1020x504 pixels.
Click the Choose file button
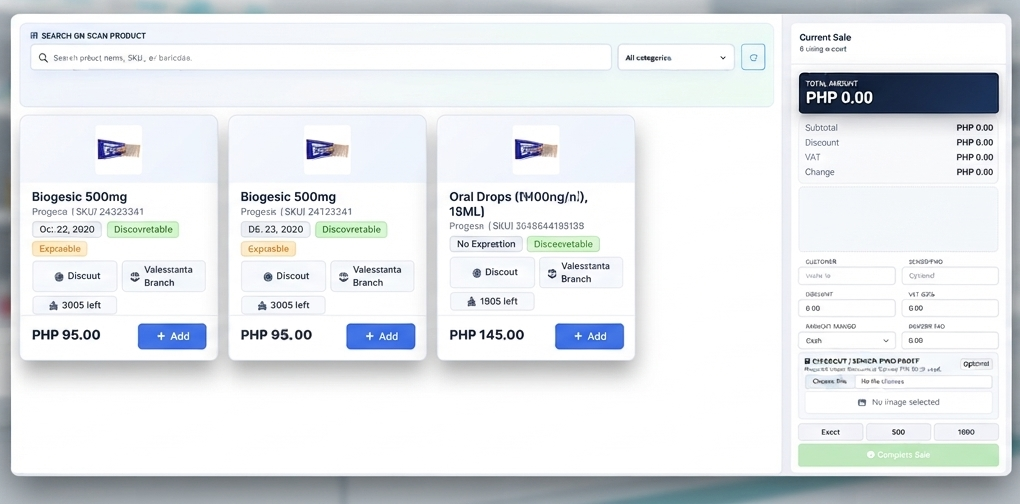(x=830, y=382)
